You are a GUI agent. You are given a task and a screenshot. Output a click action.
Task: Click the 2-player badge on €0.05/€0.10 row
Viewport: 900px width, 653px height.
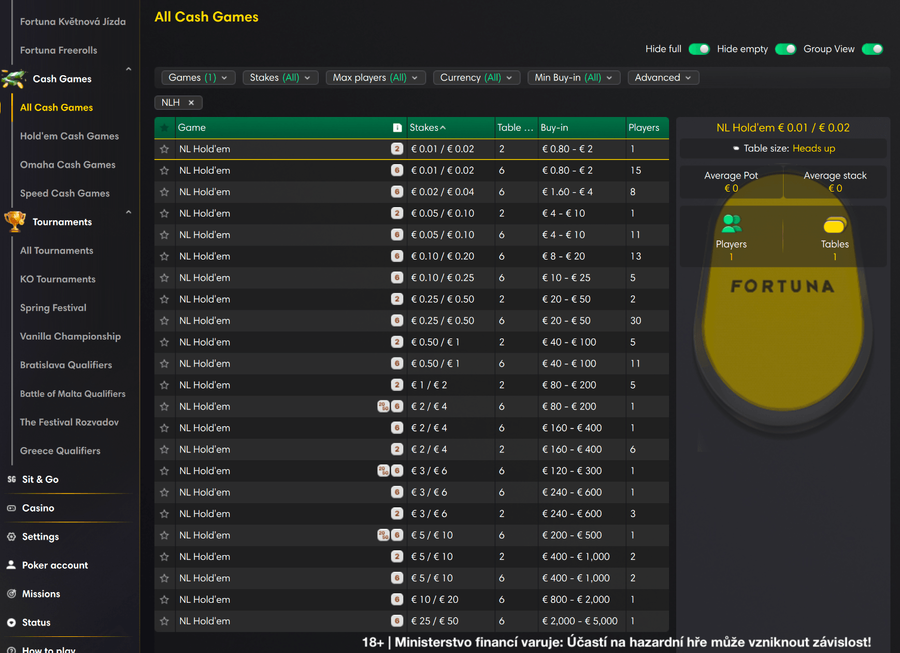[x=397, y=213]
